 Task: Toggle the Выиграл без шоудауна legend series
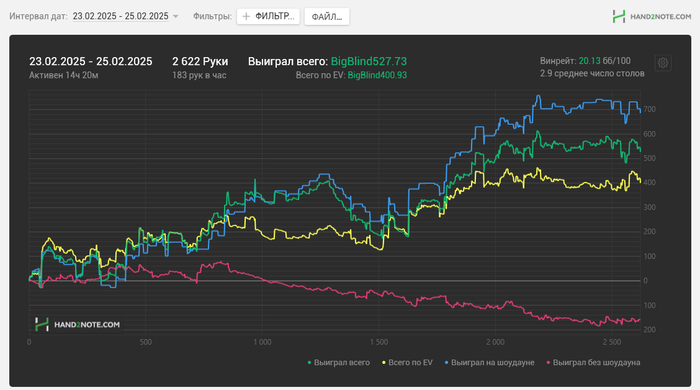593,362
